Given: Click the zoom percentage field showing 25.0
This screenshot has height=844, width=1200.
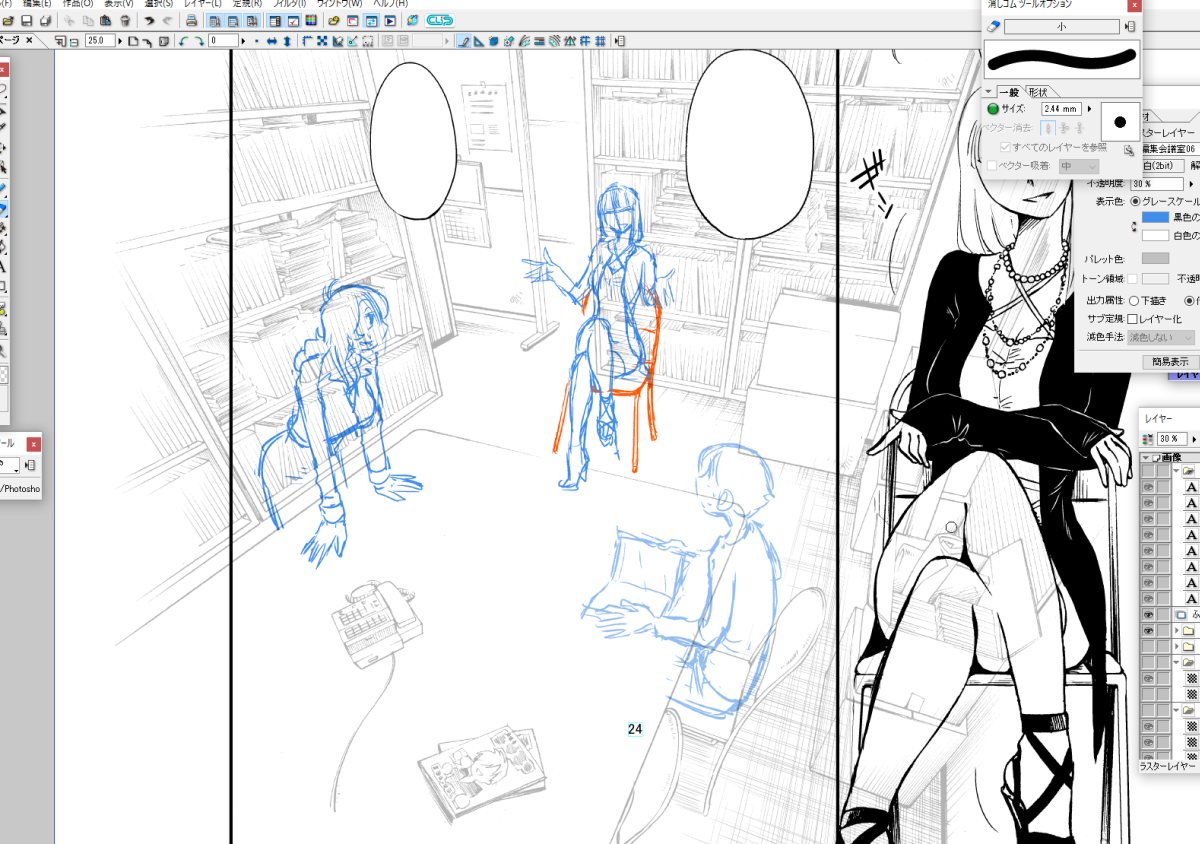Looking at the screenshot, I should tap(100, 41).
